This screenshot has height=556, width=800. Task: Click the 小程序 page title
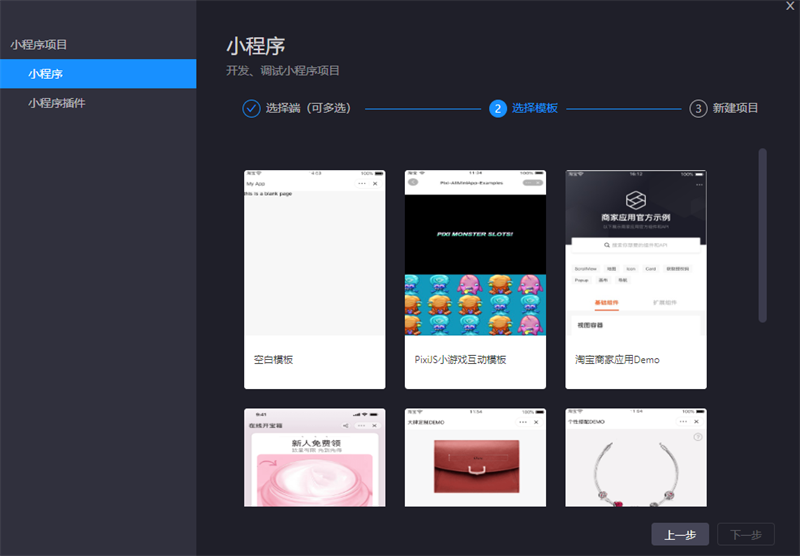[x=256, y=46]
